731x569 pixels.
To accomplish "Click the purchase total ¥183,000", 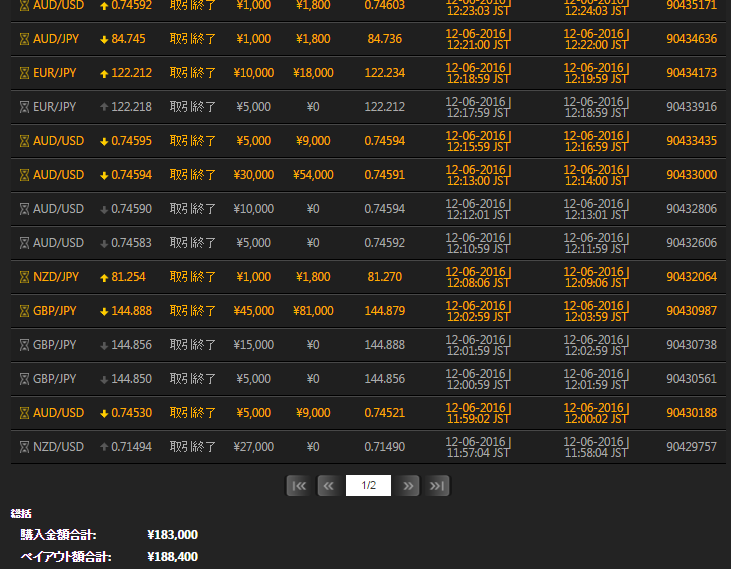I will 172,535.
